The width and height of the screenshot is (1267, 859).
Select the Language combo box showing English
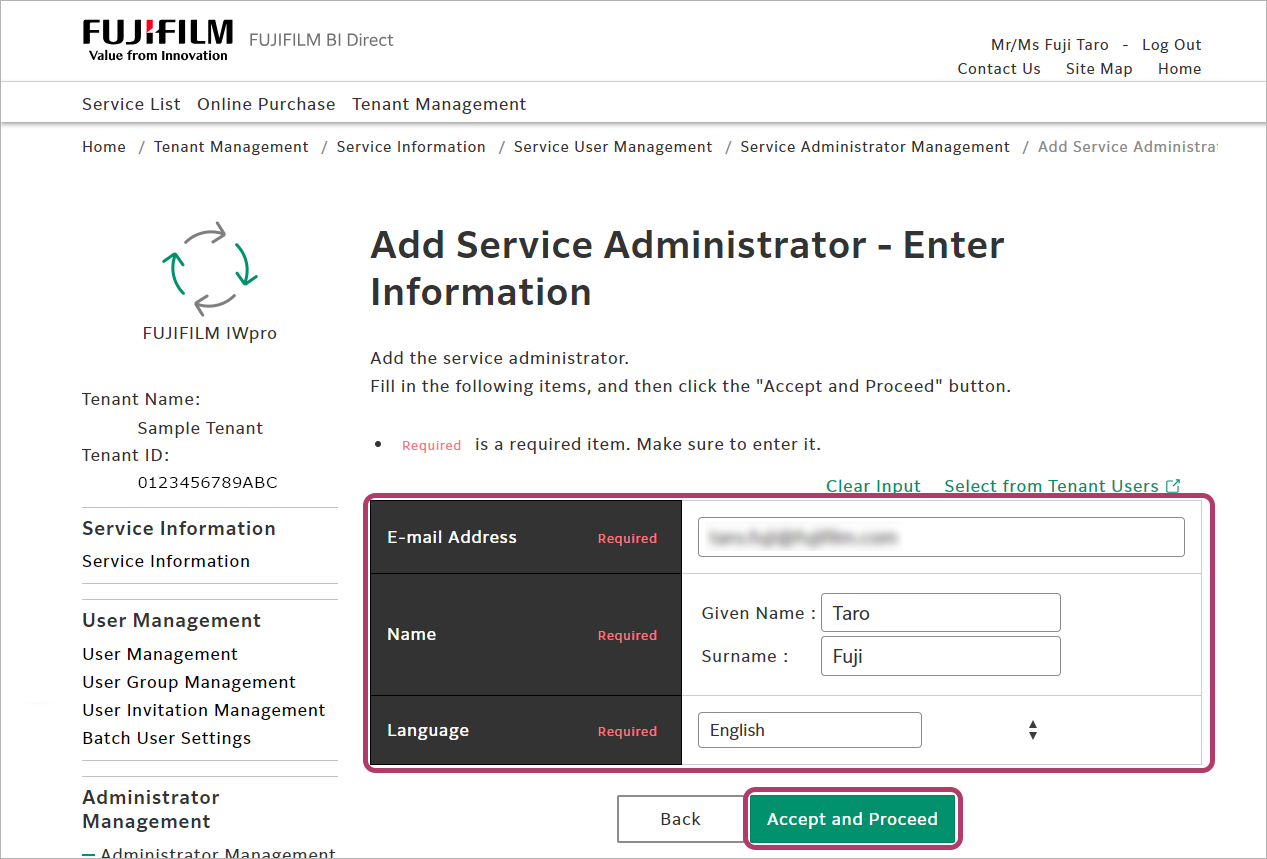808,731
